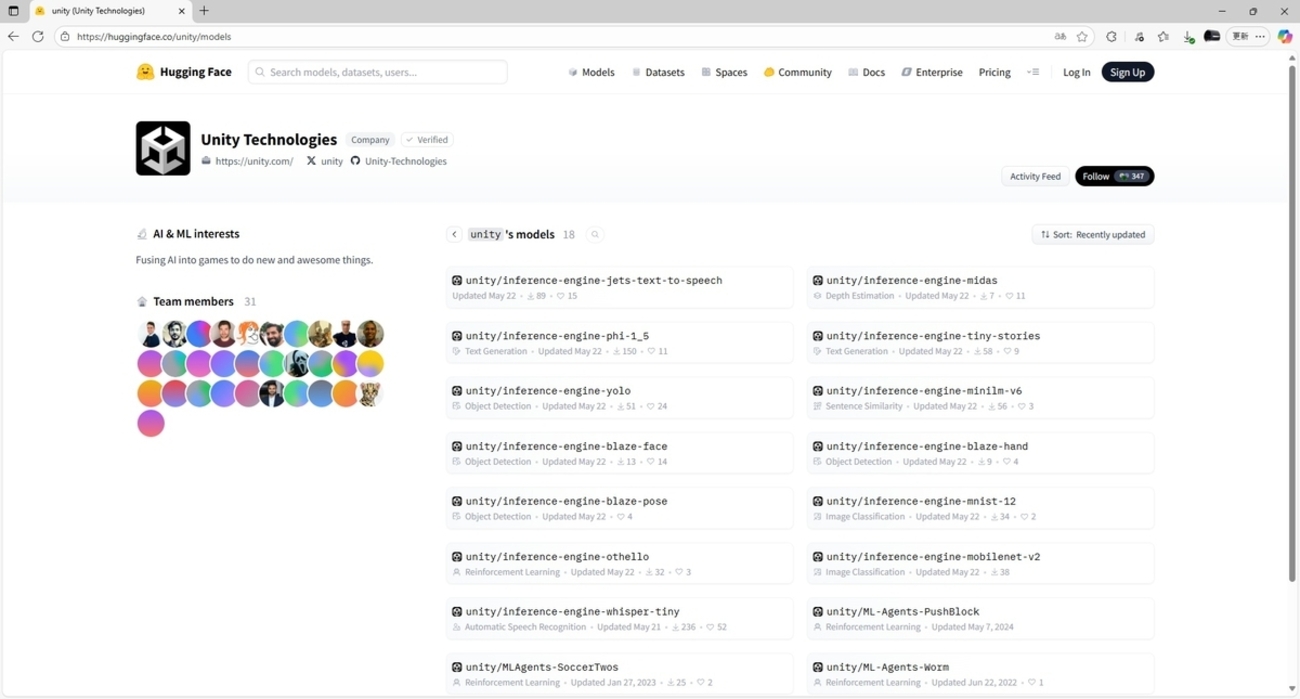Click the Verified badge
This screenshot has height=699, width=1300.
[x=427, y=140]
